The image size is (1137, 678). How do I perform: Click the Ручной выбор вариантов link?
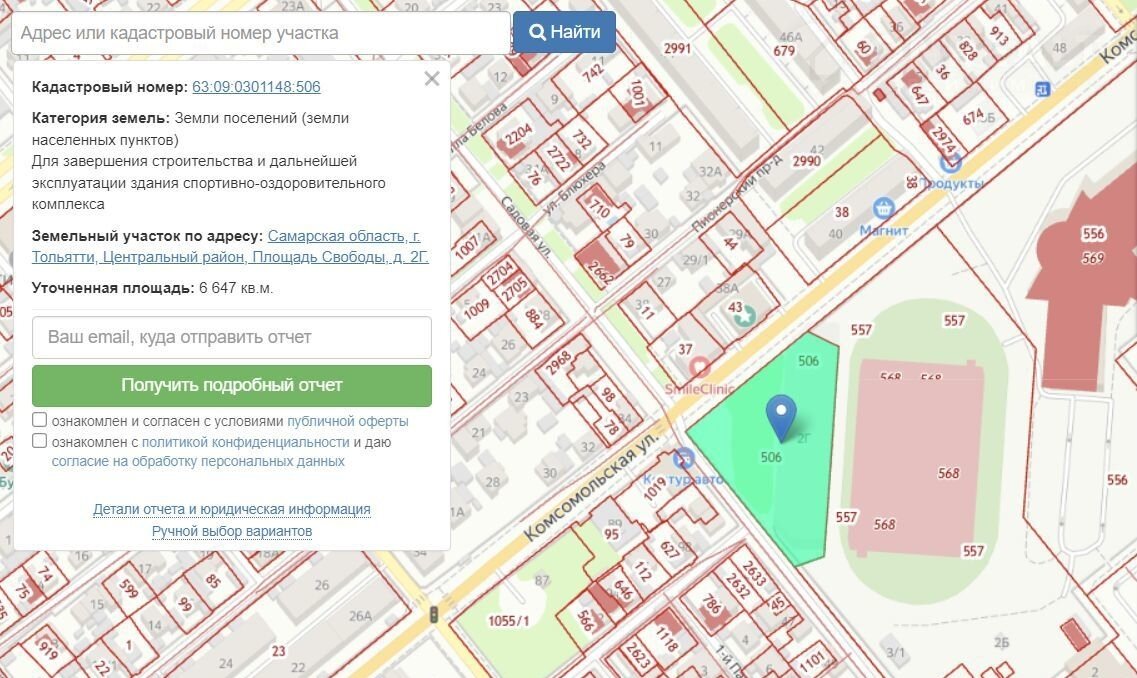click(232, 531)
